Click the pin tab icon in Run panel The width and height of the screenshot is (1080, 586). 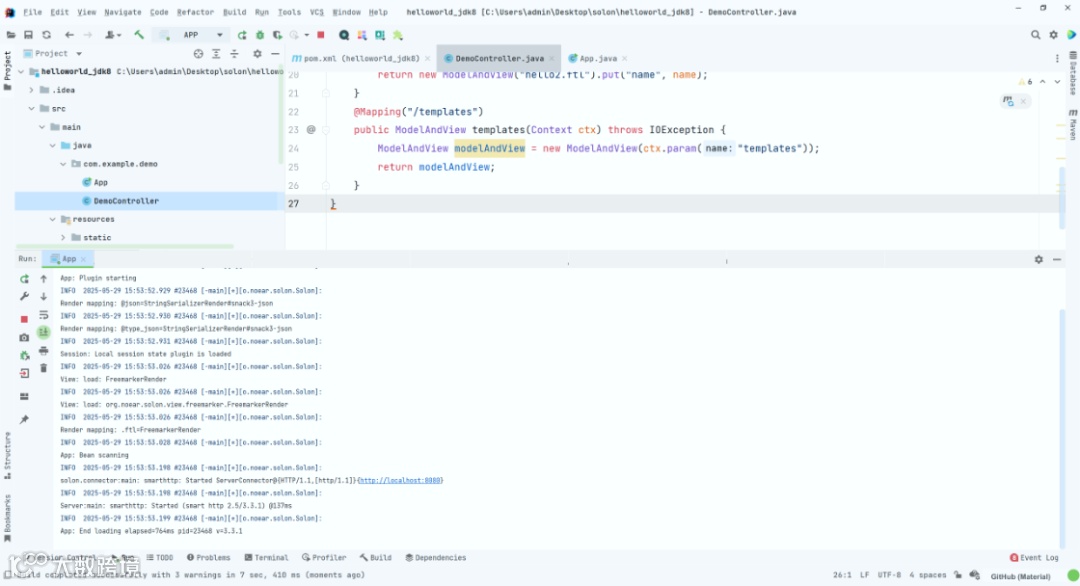tap(24, 419)
